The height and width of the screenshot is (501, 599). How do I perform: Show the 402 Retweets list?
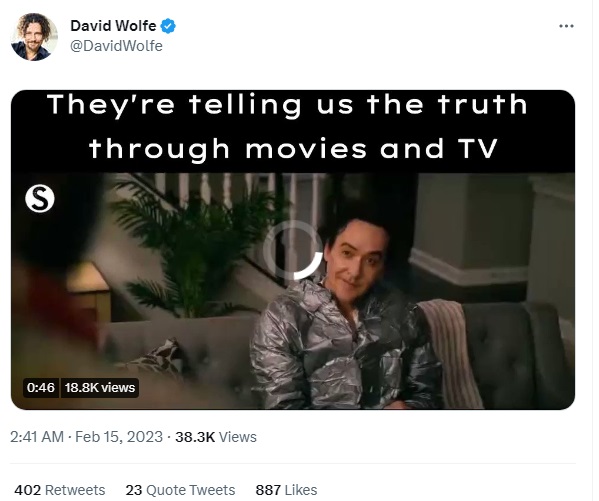point(60,490)
